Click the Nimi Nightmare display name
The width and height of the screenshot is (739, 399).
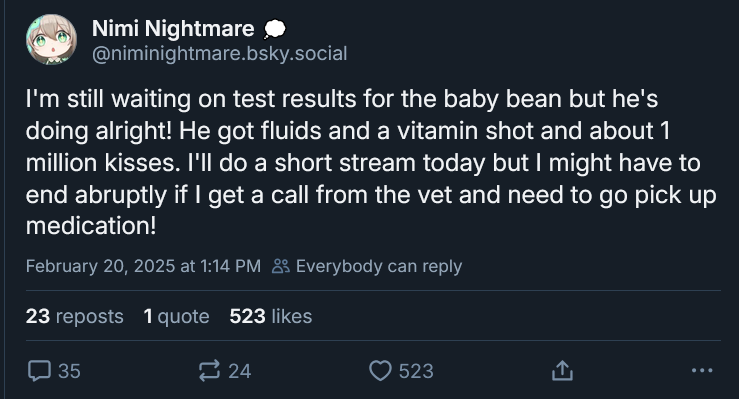pos(173,29)
